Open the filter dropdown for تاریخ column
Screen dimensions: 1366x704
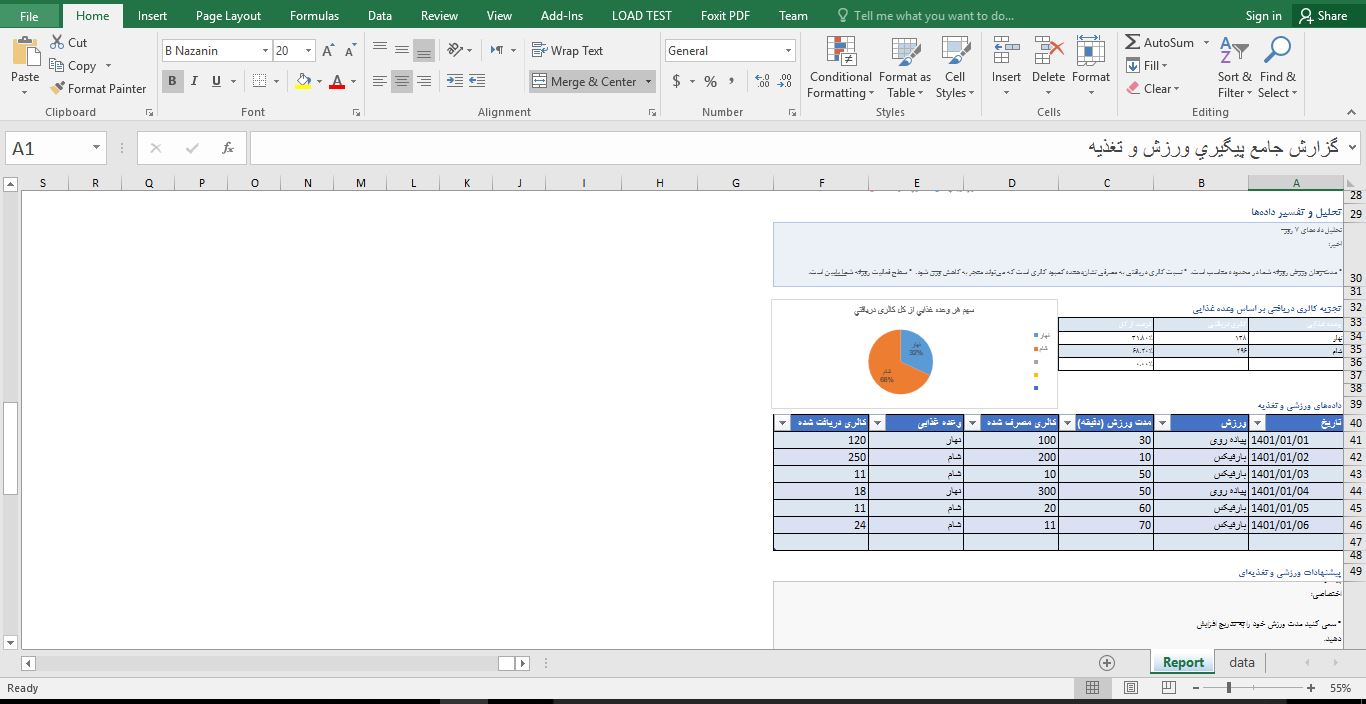[x=1257, y=423]
